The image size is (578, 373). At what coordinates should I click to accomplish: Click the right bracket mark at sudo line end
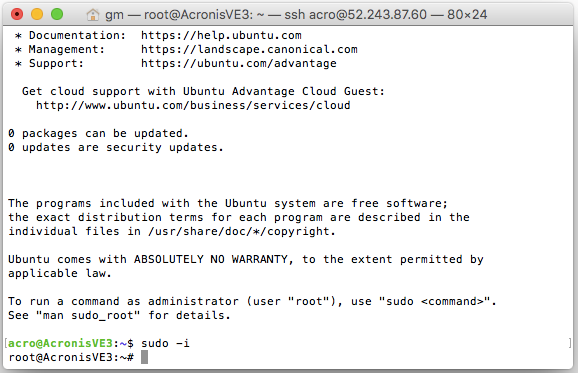point(570,344)
